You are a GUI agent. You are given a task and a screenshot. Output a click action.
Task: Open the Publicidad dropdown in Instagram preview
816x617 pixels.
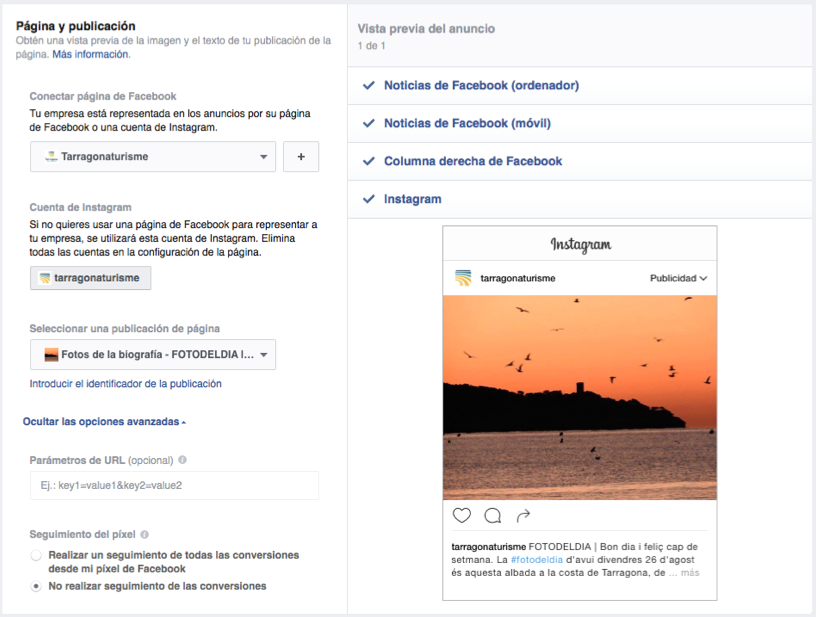pyautogui.click(x=678, y=278)
